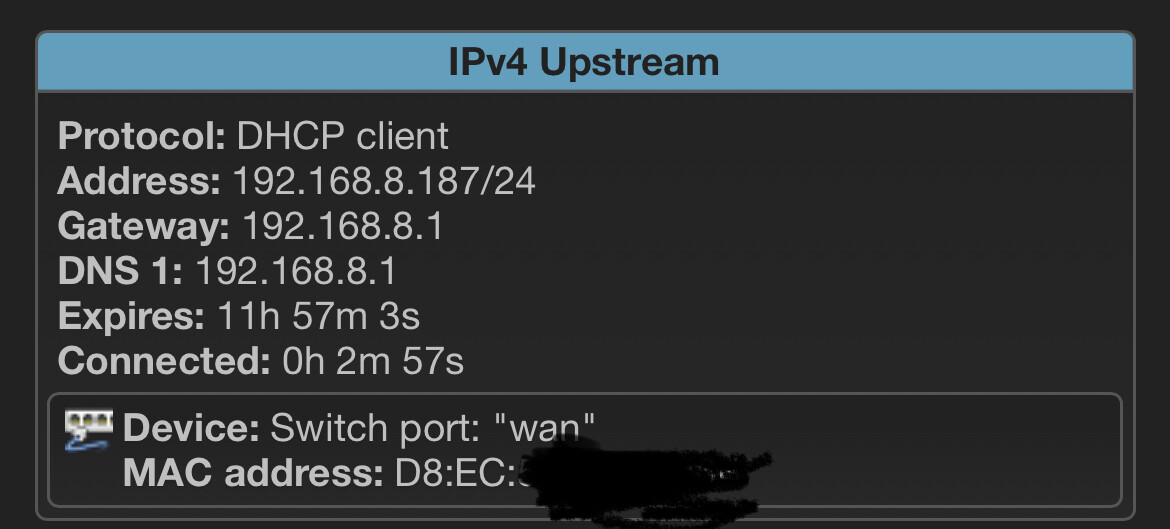Select the Connected label
The image size is (1170, 529).
[164, 360]
